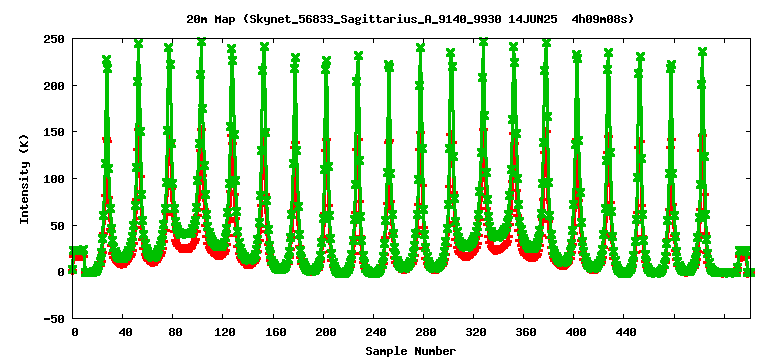Click the 100 y-axis tick label
Viewport: 768px width, 360px height.
tap(55, 179)
